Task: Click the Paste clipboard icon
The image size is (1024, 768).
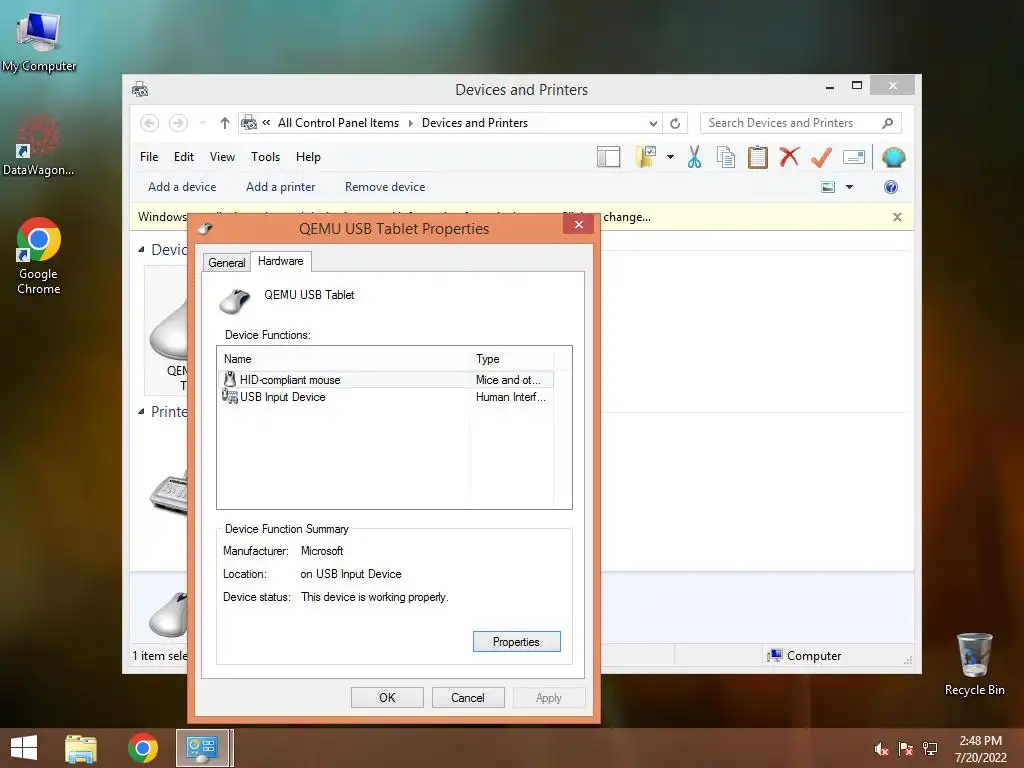Action: (x=758, y=157)
